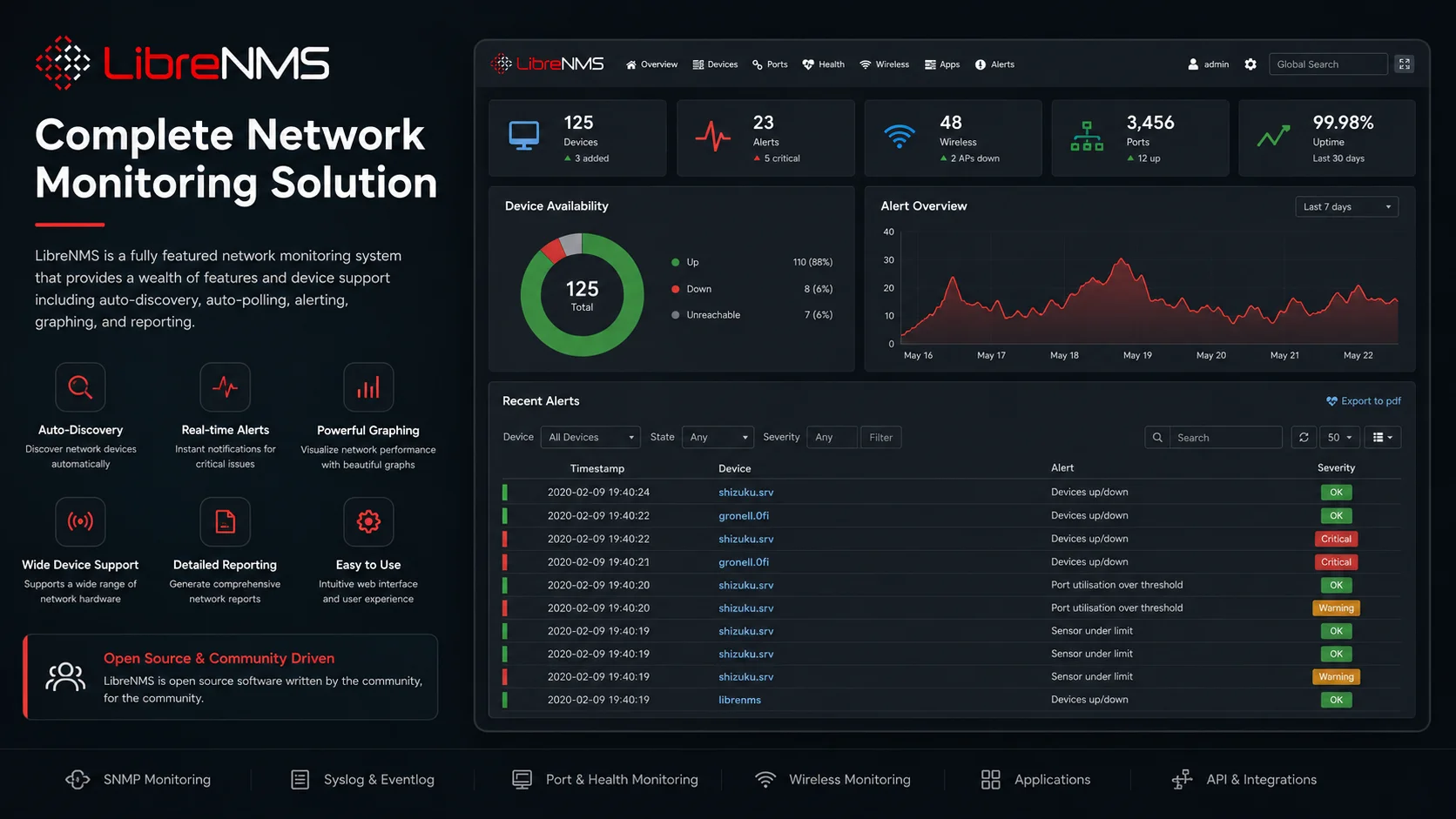Open the Devices menu
Image resolution: width=1456 pixels, height=819 pixels.
[715, 64]
